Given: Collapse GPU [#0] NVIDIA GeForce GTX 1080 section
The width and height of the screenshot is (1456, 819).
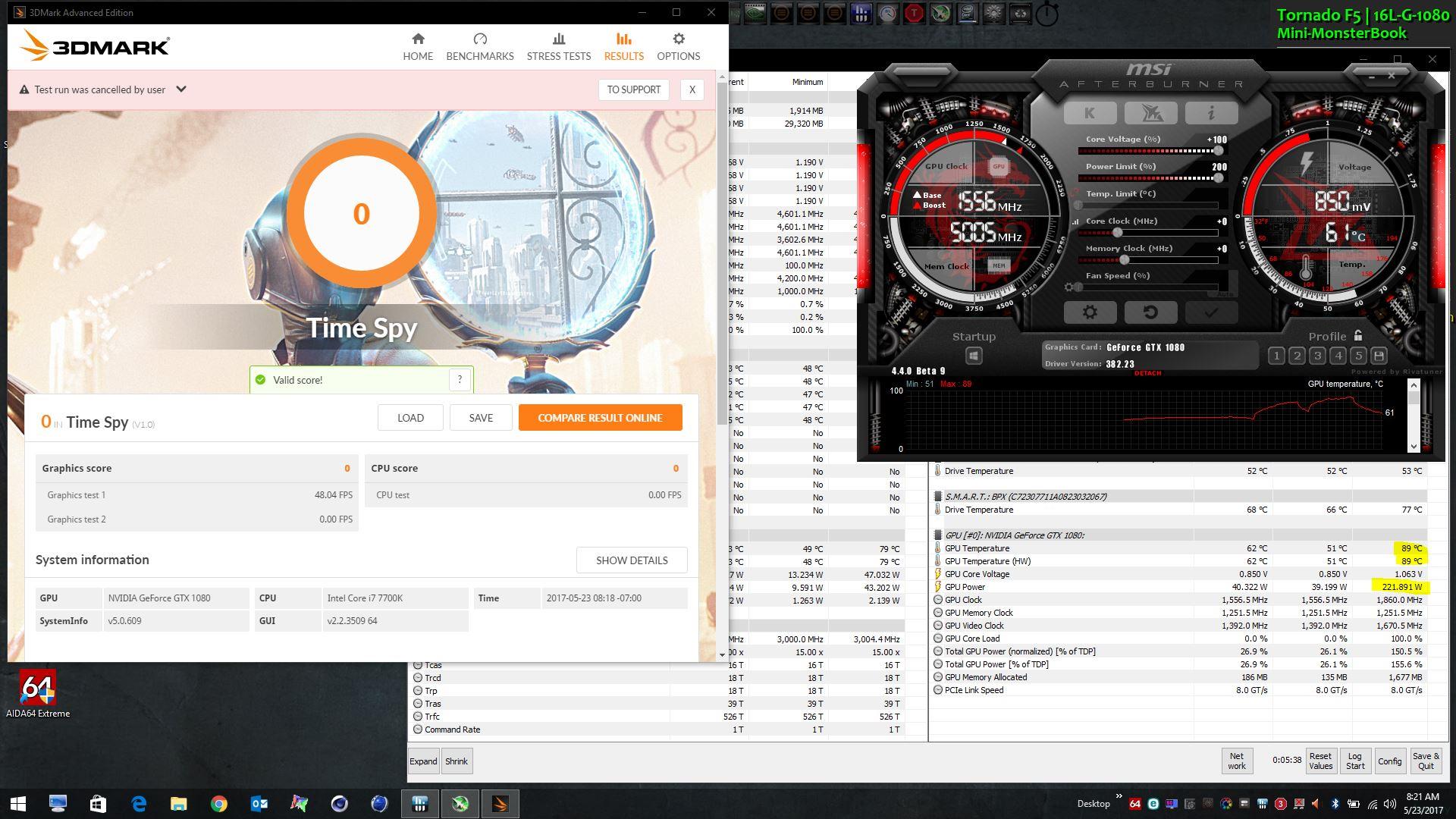Looking at the screenshot, I should 938,535.
